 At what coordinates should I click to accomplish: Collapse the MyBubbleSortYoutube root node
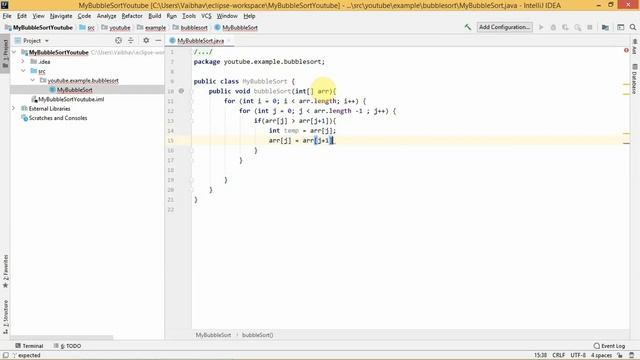[x=14, y=52]
